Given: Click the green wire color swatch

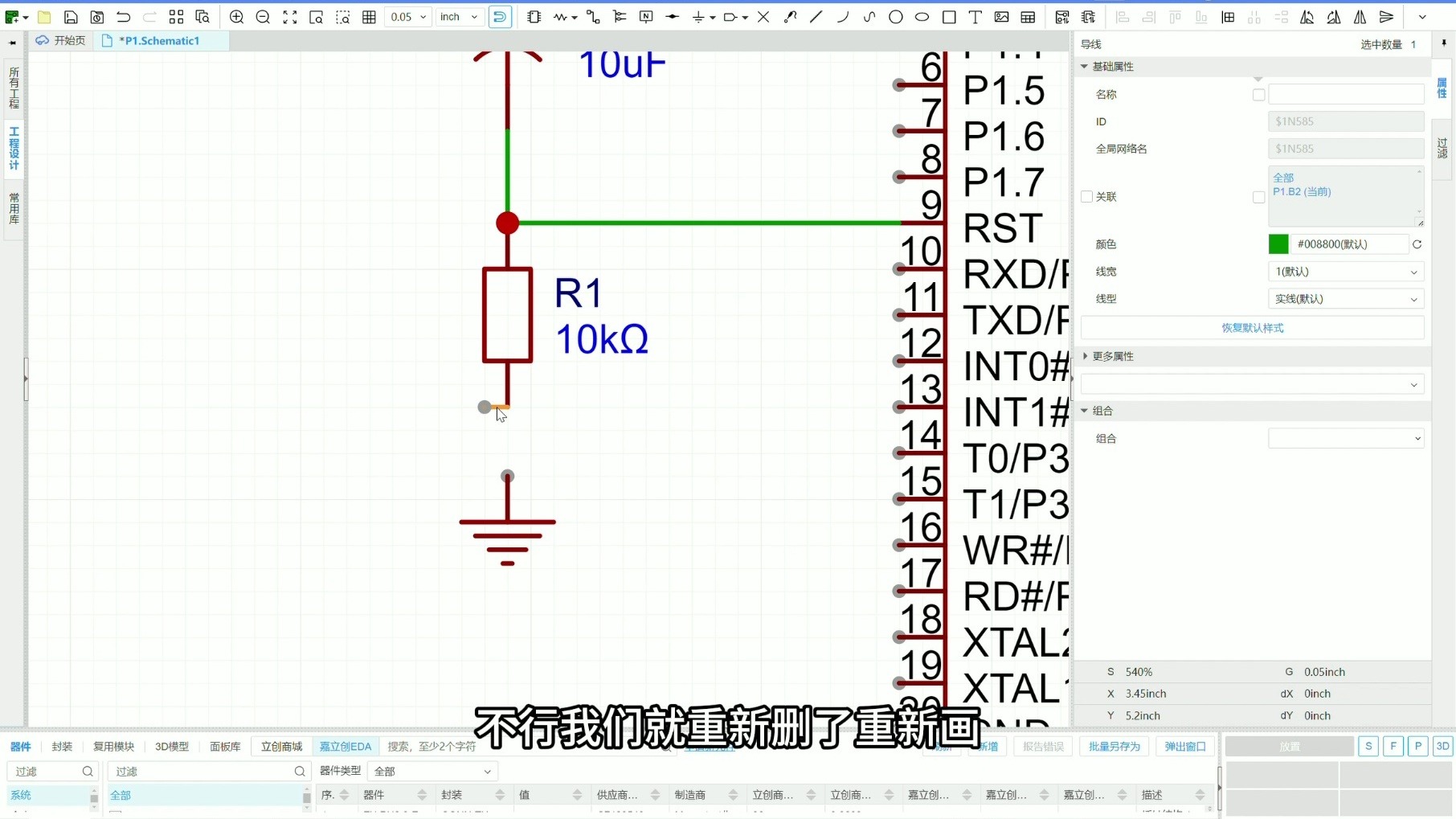Looking at the screenshot, I should click(1278, 244).
